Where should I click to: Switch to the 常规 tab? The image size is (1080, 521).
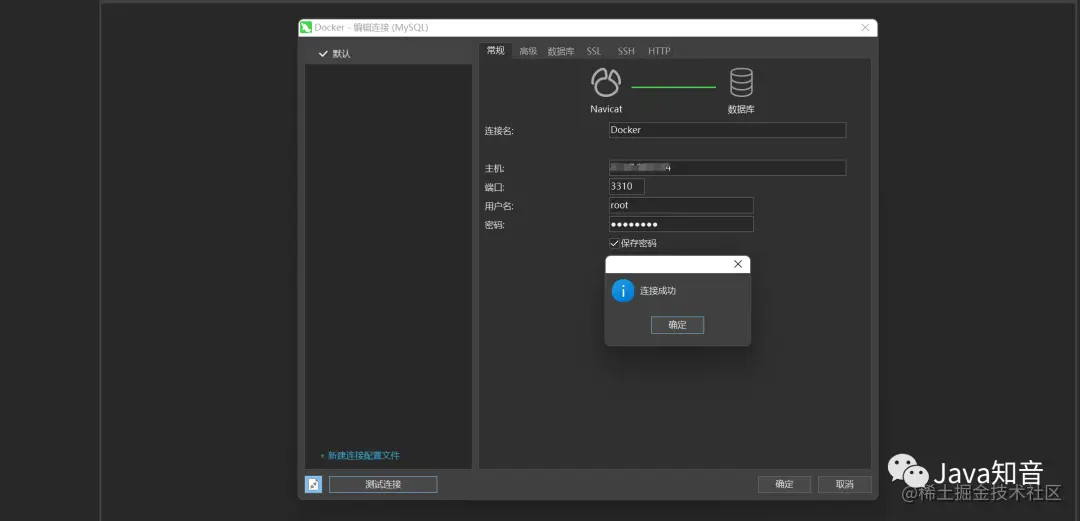pyautogui.click(x=495, y=50)
